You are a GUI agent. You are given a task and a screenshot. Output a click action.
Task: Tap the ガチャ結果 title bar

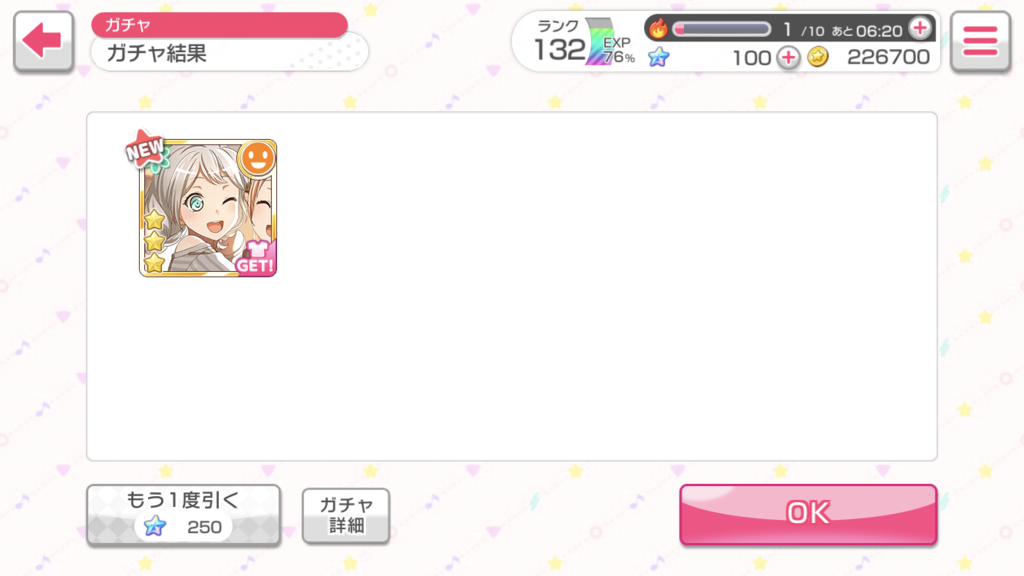[x=229, y=54]
